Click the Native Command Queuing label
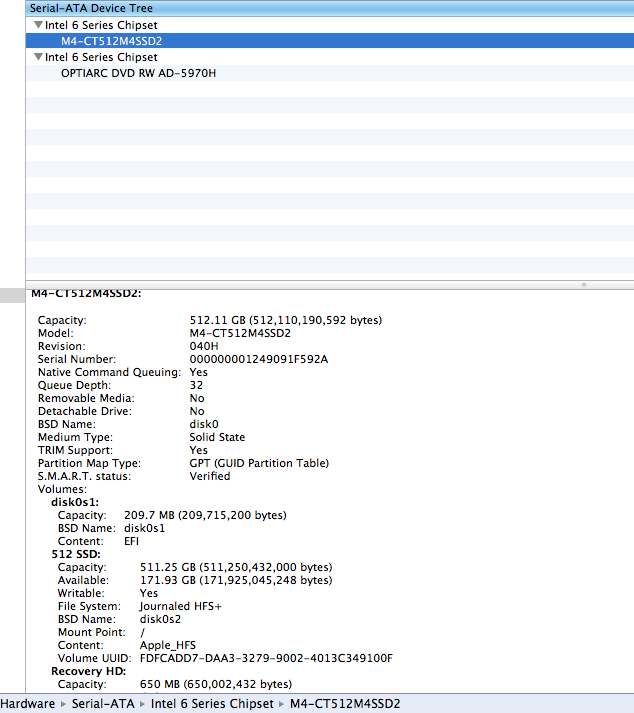The width and height of the screenshot is (634, 713). pyautogui.click(x=110, y=372)
